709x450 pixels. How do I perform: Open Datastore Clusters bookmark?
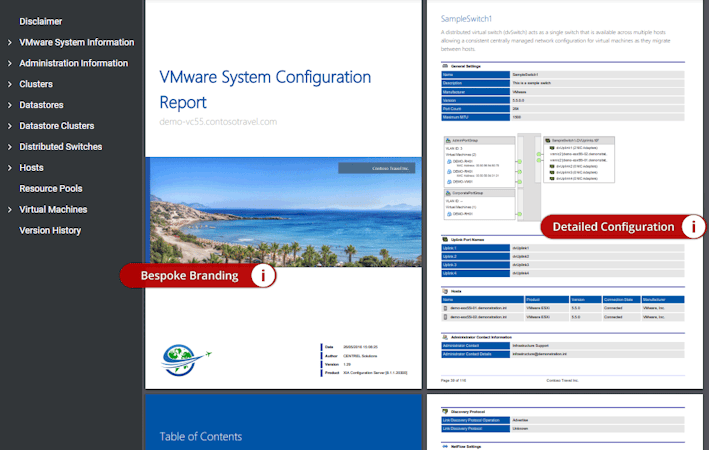[x=57, y=126]
